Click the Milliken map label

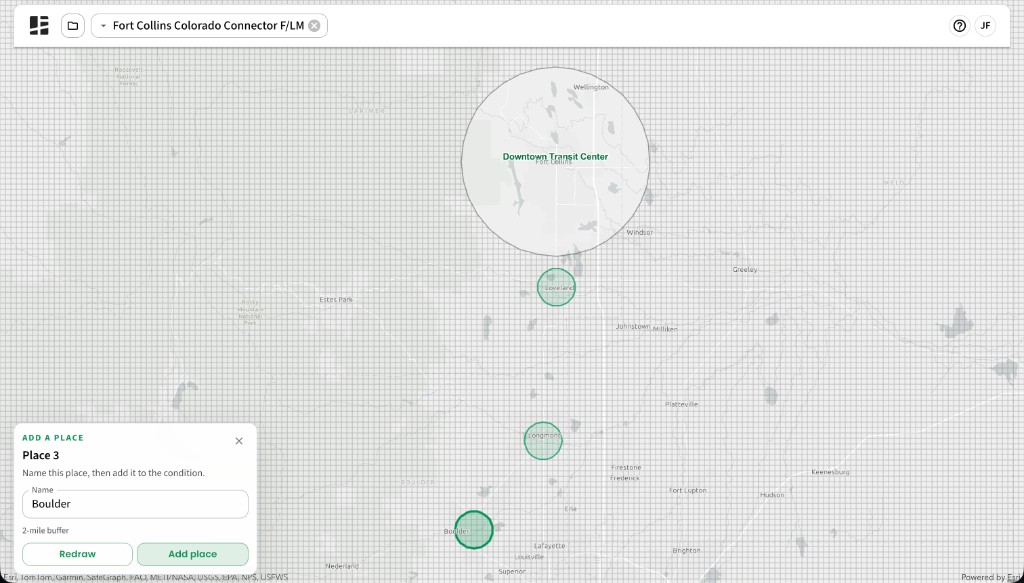click(x=665, y=329)
